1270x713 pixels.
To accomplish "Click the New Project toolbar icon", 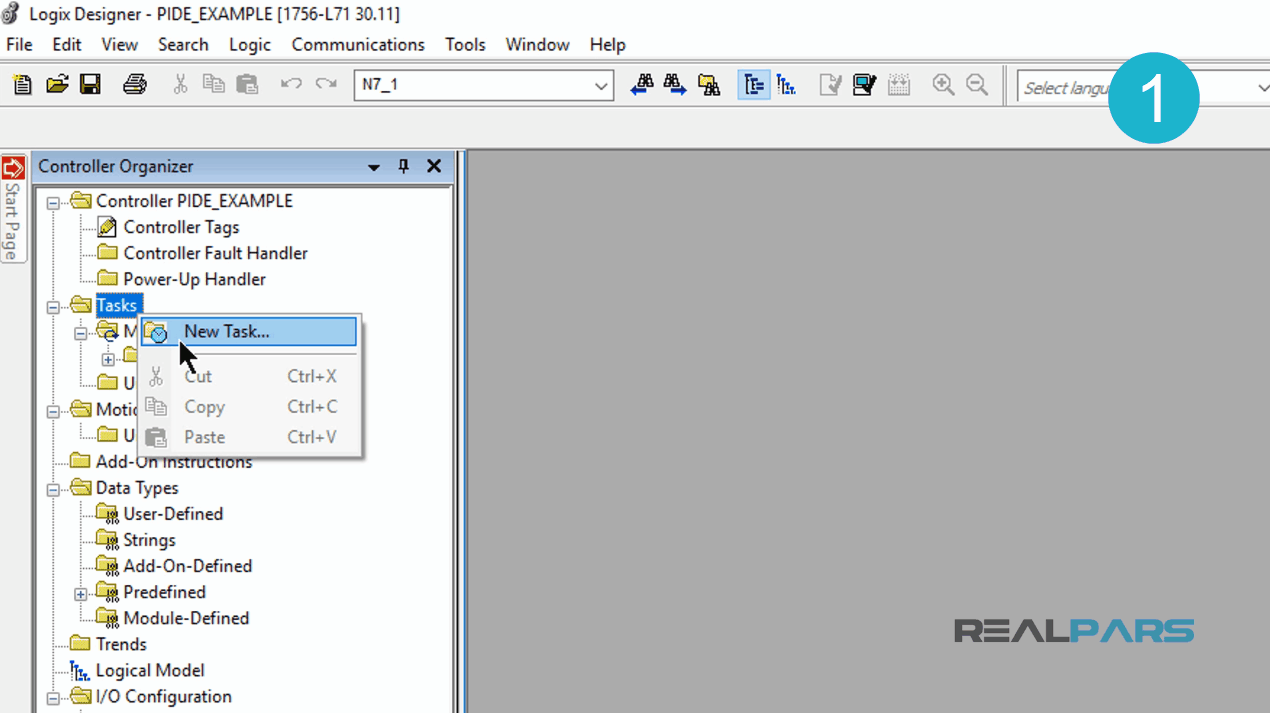I will point(21,85).
